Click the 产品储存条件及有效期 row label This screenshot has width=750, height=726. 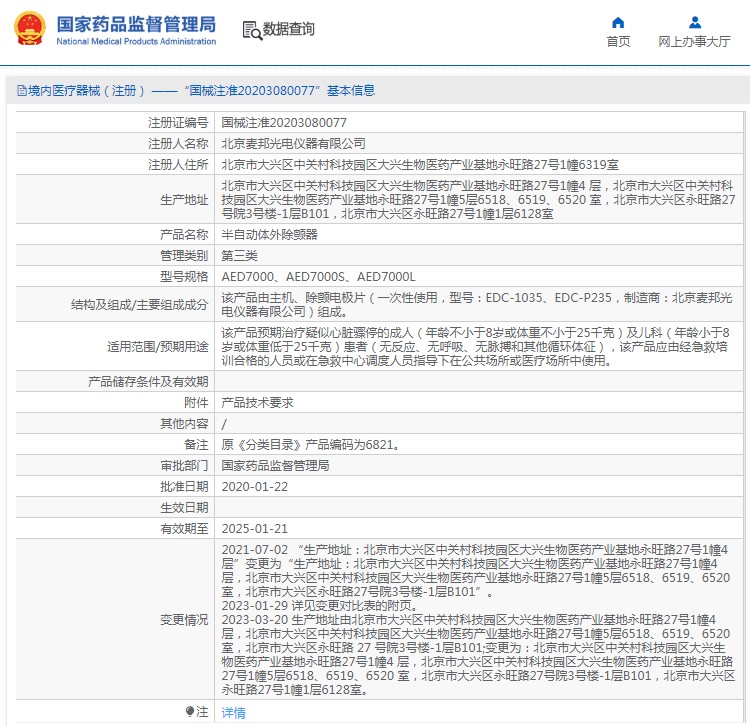148,382
